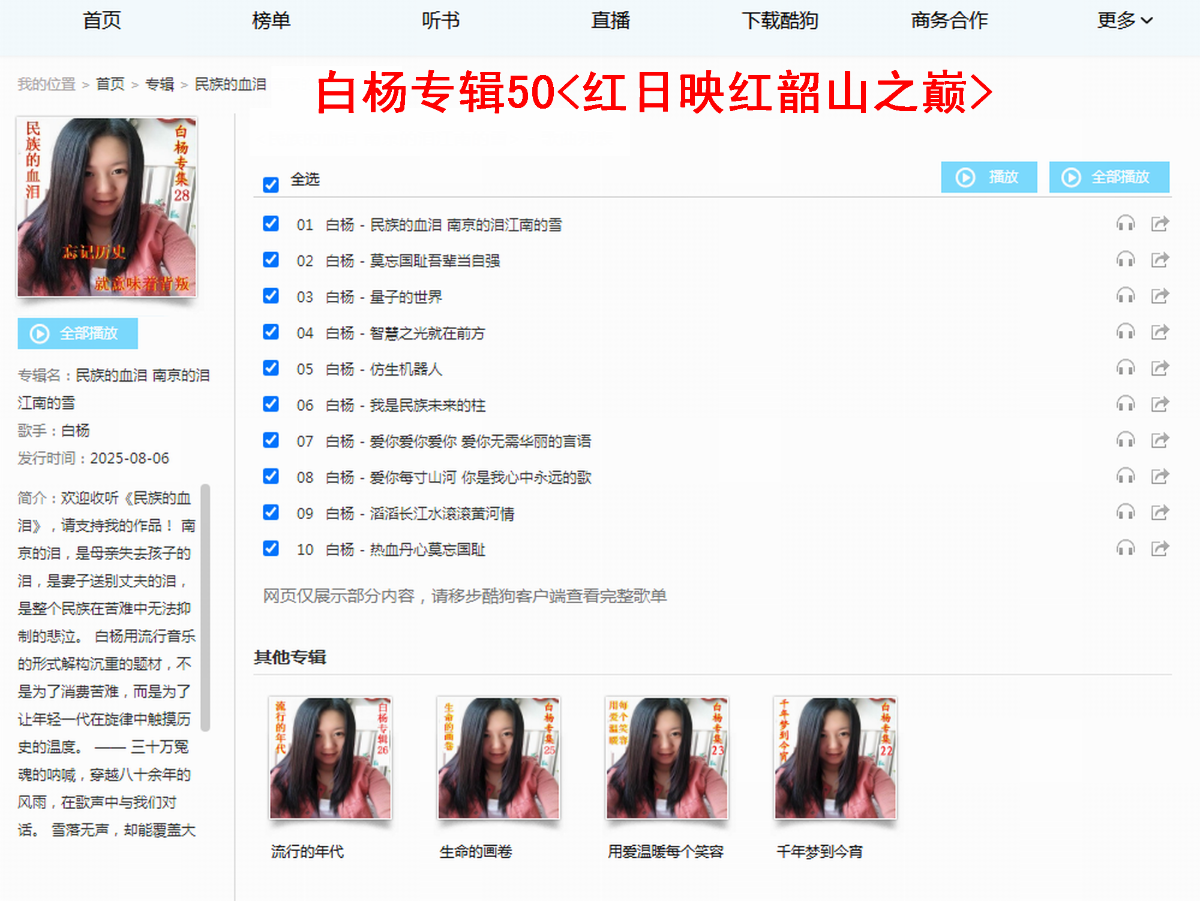The width and height of the screenshot is (1200, 901).
Task: Click headphone icon for 热血丹心莫忘国耻
Action: 1126,548
